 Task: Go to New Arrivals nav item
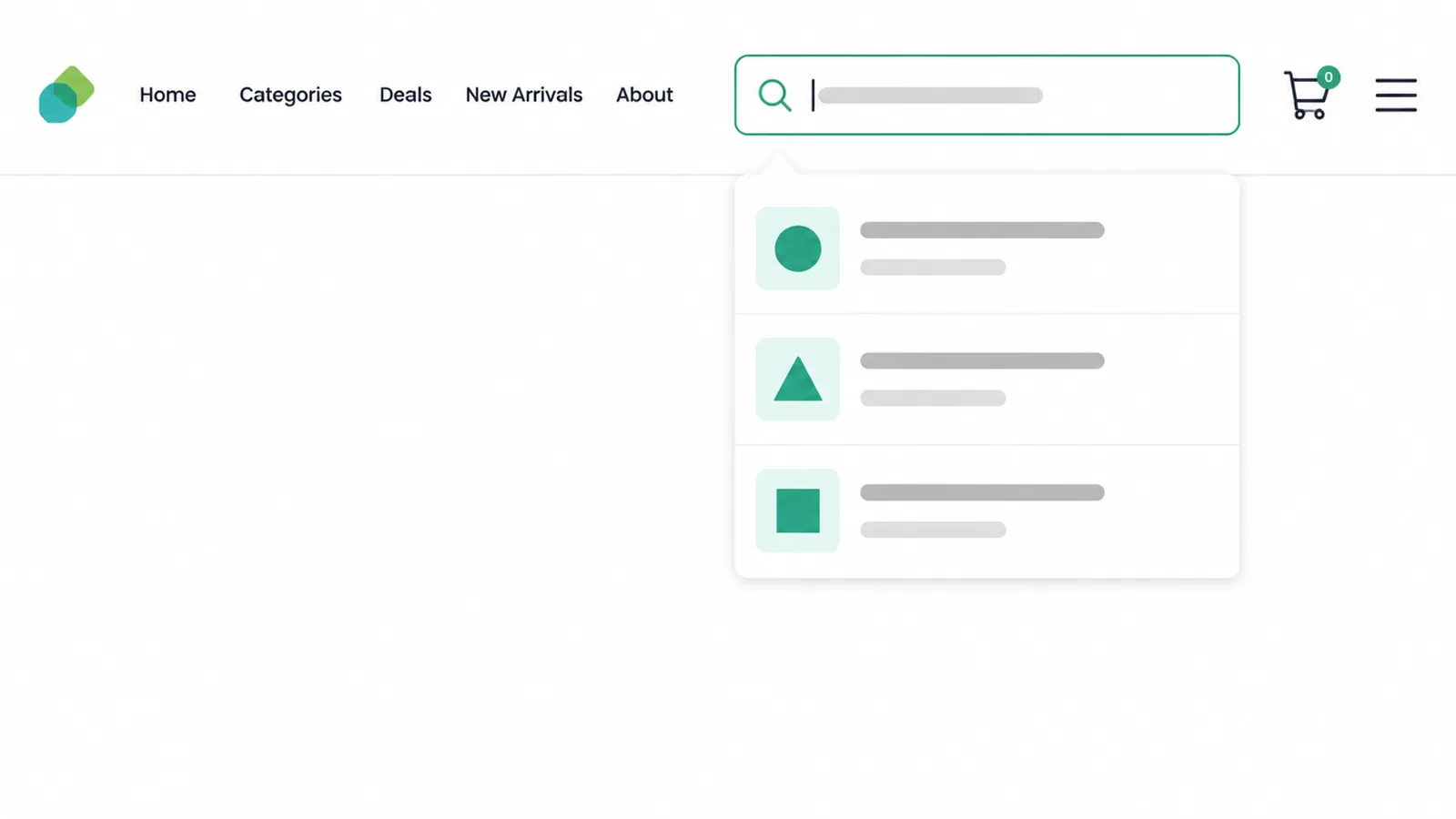pyautogui.click(x=524, y=95)
